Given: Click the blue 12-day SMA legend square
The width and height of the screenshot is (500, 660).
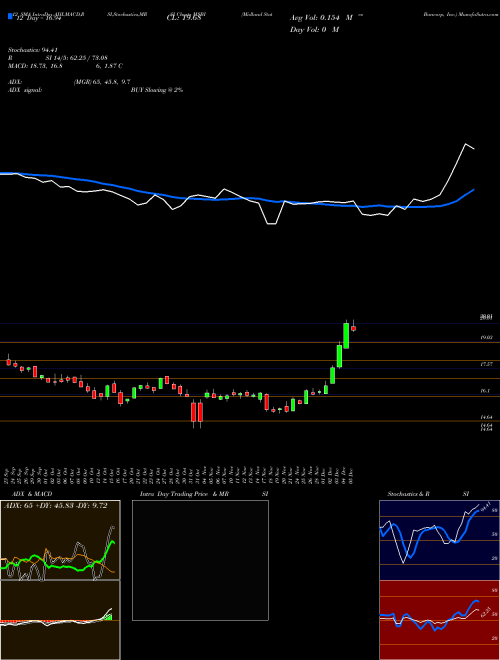Looking at the screenshot, I should pyautogui.click(x=10, y=16).
